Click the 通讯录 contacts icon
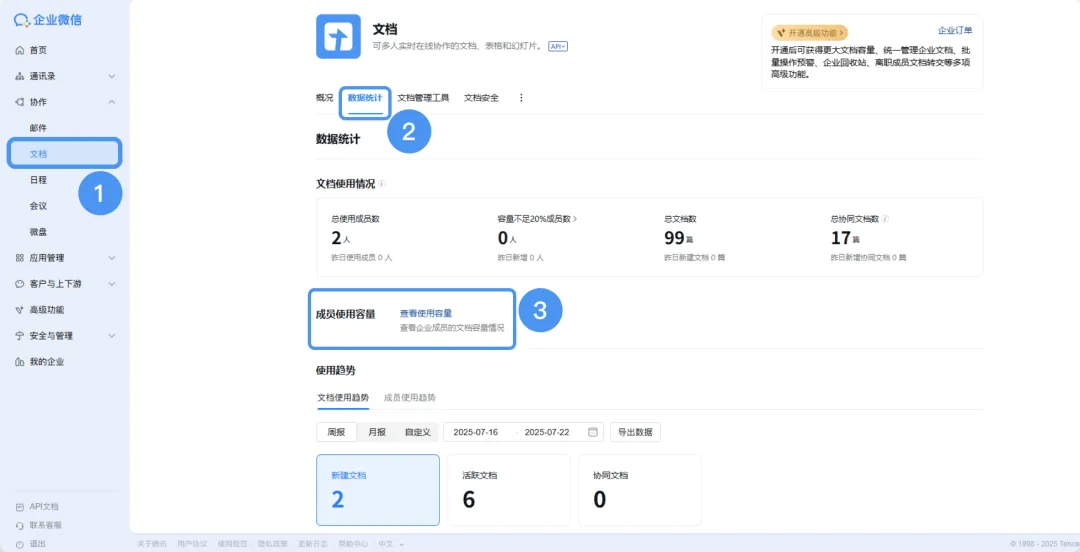This screenshot has height=552, width=1080. tap(19, 76)
